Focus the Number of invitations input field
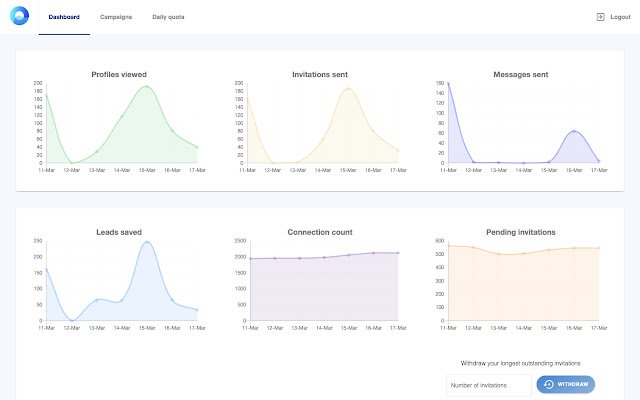Viewport: 640px width, 400px height. tap(489, 385)
